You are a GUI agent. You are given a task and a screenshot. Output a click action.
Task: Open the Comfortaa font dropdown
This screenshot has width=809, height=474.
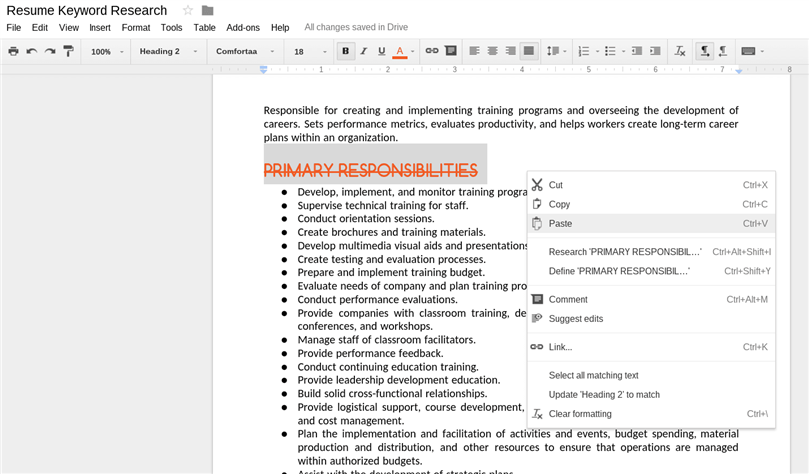tap(245, 51)
